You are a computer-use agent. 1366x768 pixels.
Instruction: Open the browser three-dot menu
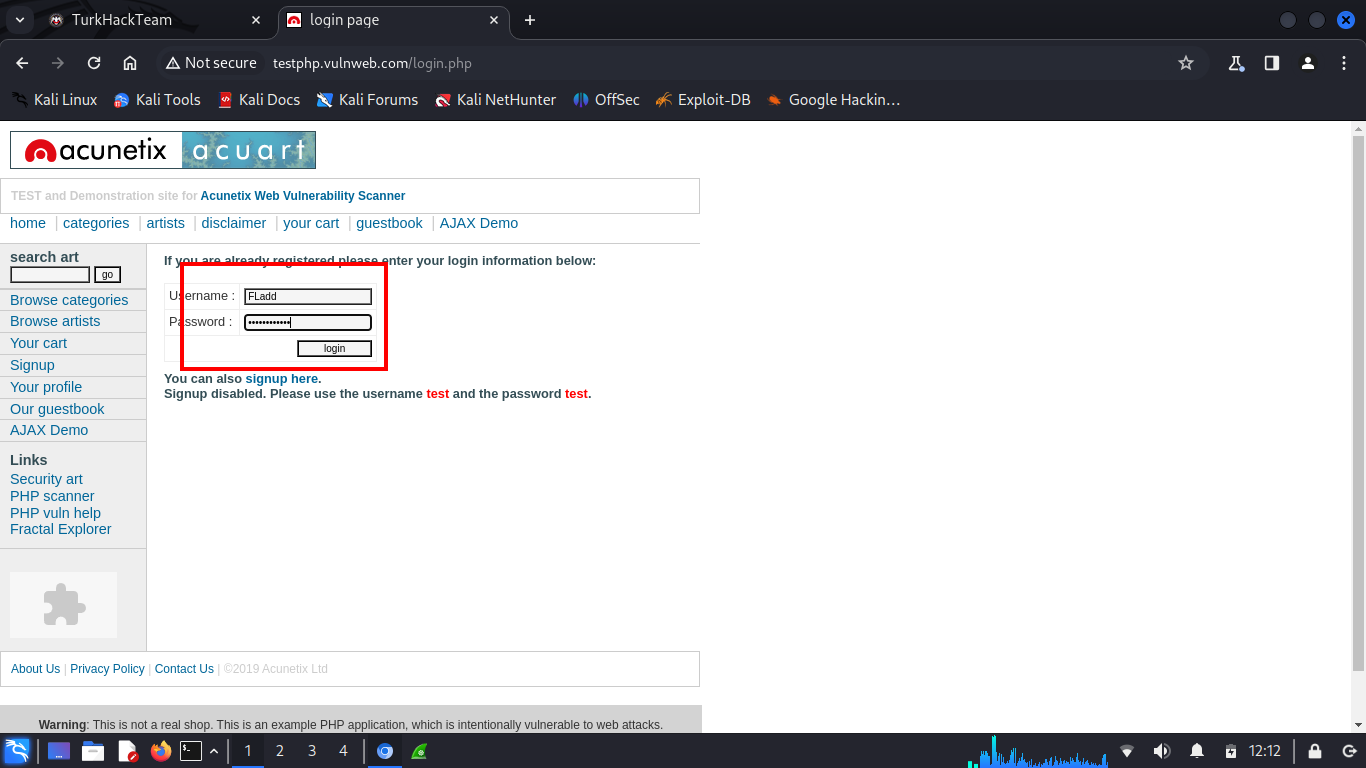tap(1344, 63)
